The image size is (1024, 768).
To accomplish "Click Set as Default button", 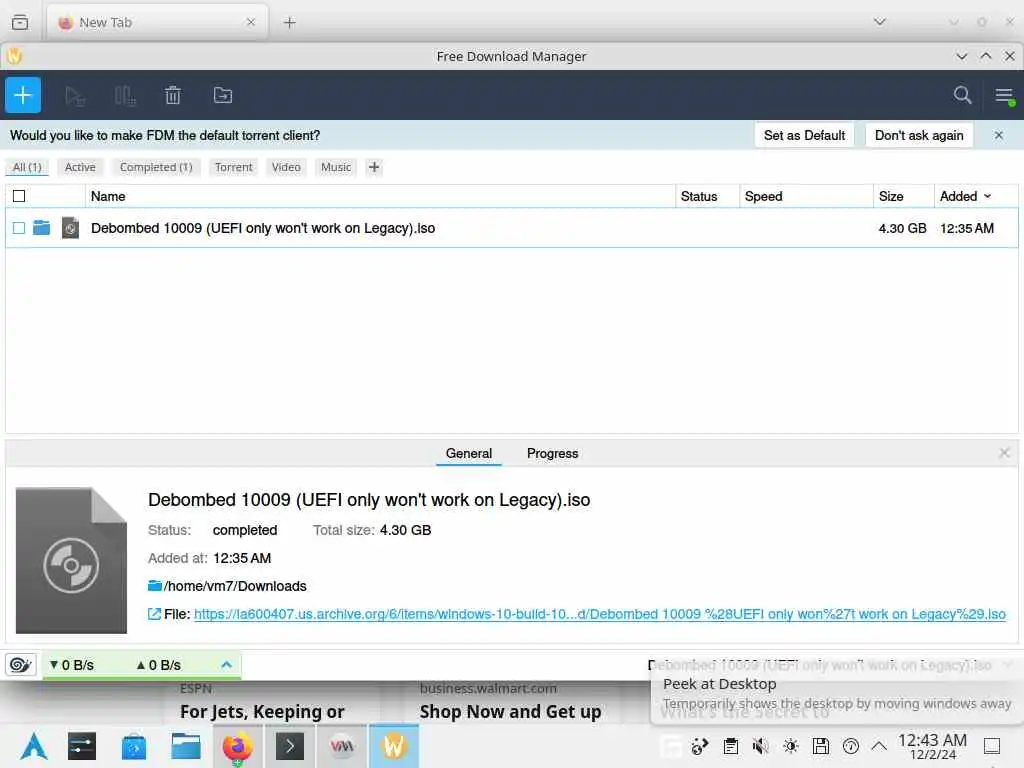I will (x=805, y=135).
